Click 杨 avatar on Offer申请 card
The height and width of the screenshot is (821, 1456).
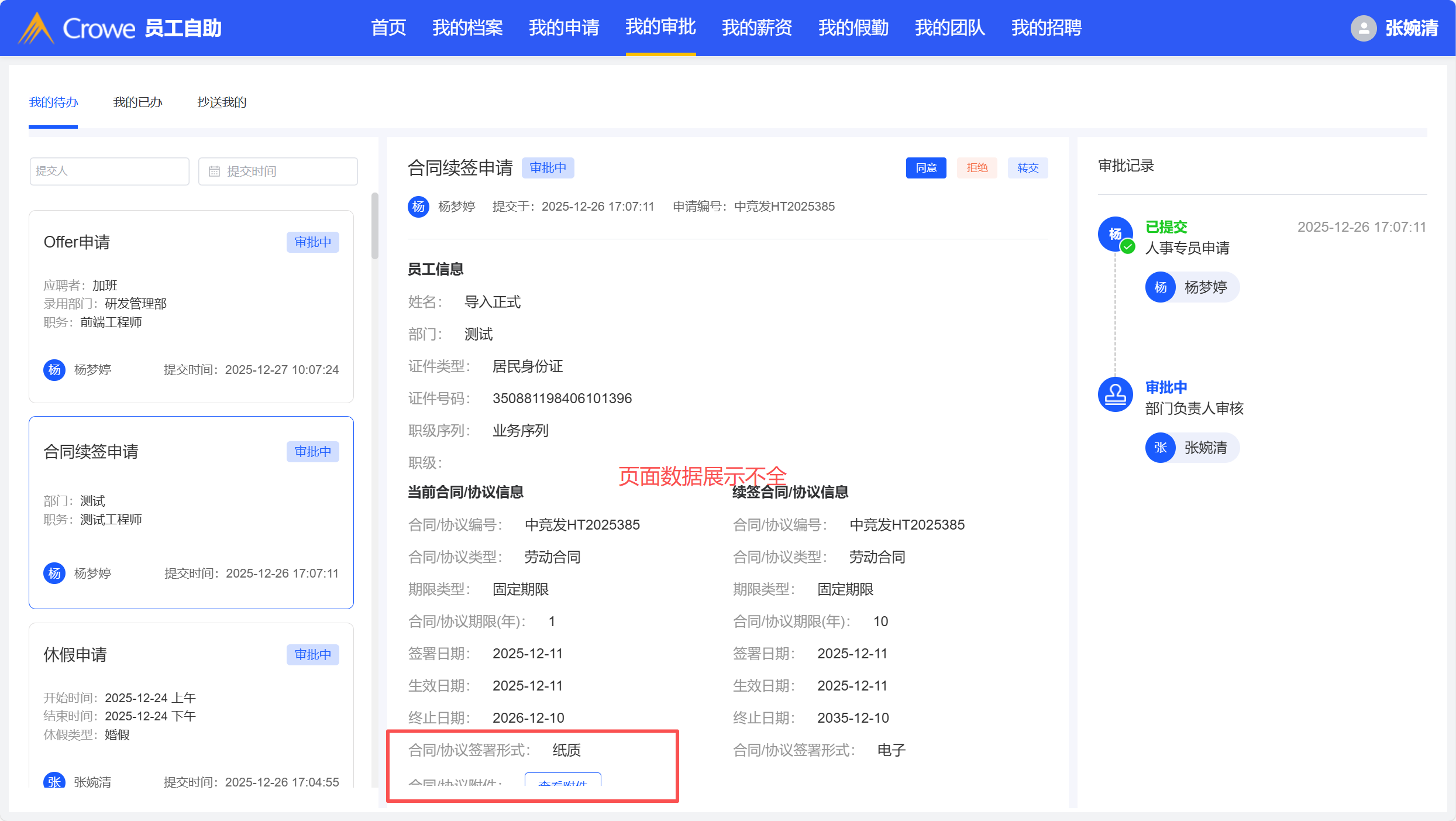point(54,370)
